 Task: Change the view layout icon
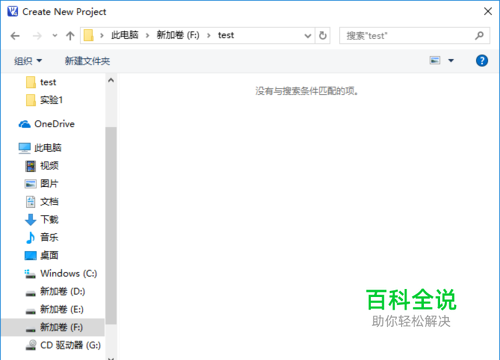(x=435, y=60)
